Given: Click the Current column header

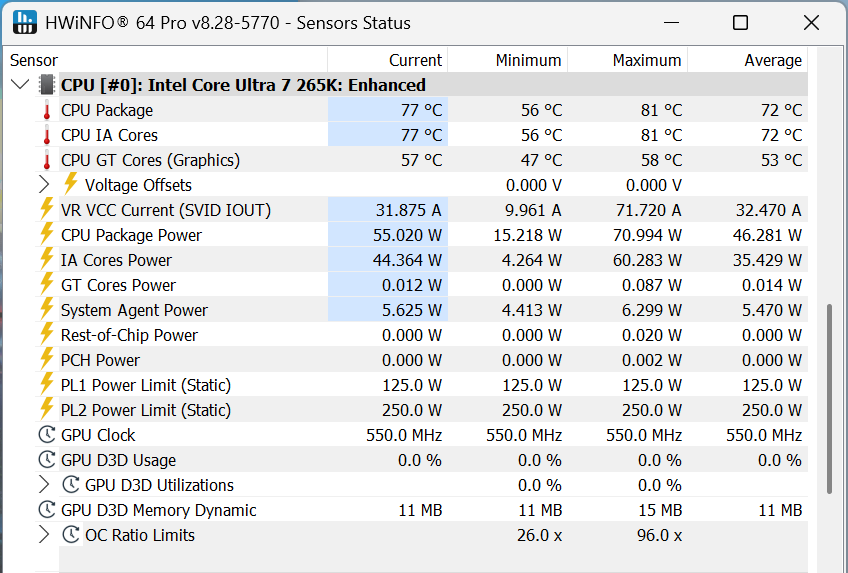Looking at the screenshot, I should pyautogui.click(x=415, y=60).
